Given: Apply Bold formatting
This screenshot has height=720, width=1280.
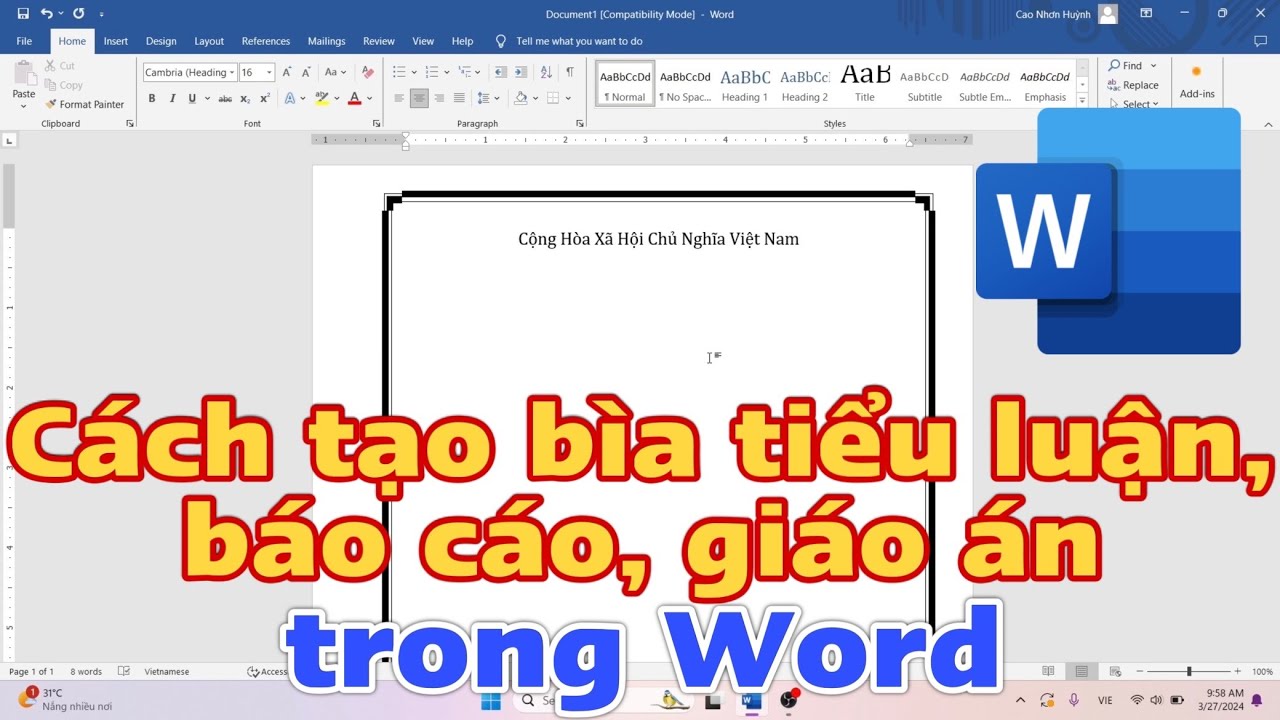Looking at the screenshot, I should pyautogui.click(x=152, y=98).
